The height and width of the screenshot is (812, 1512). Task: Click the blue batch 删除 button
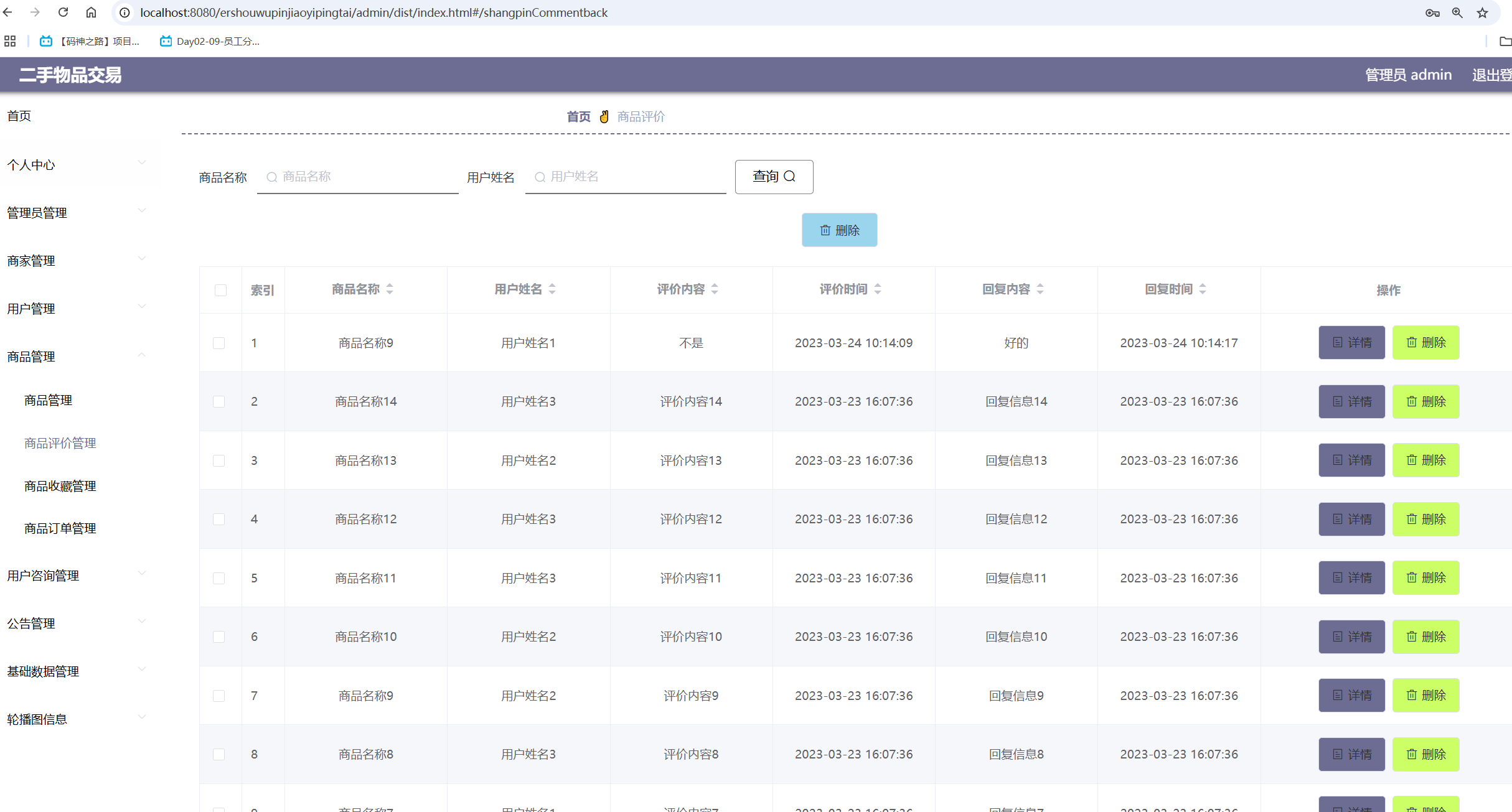[839, 230]
